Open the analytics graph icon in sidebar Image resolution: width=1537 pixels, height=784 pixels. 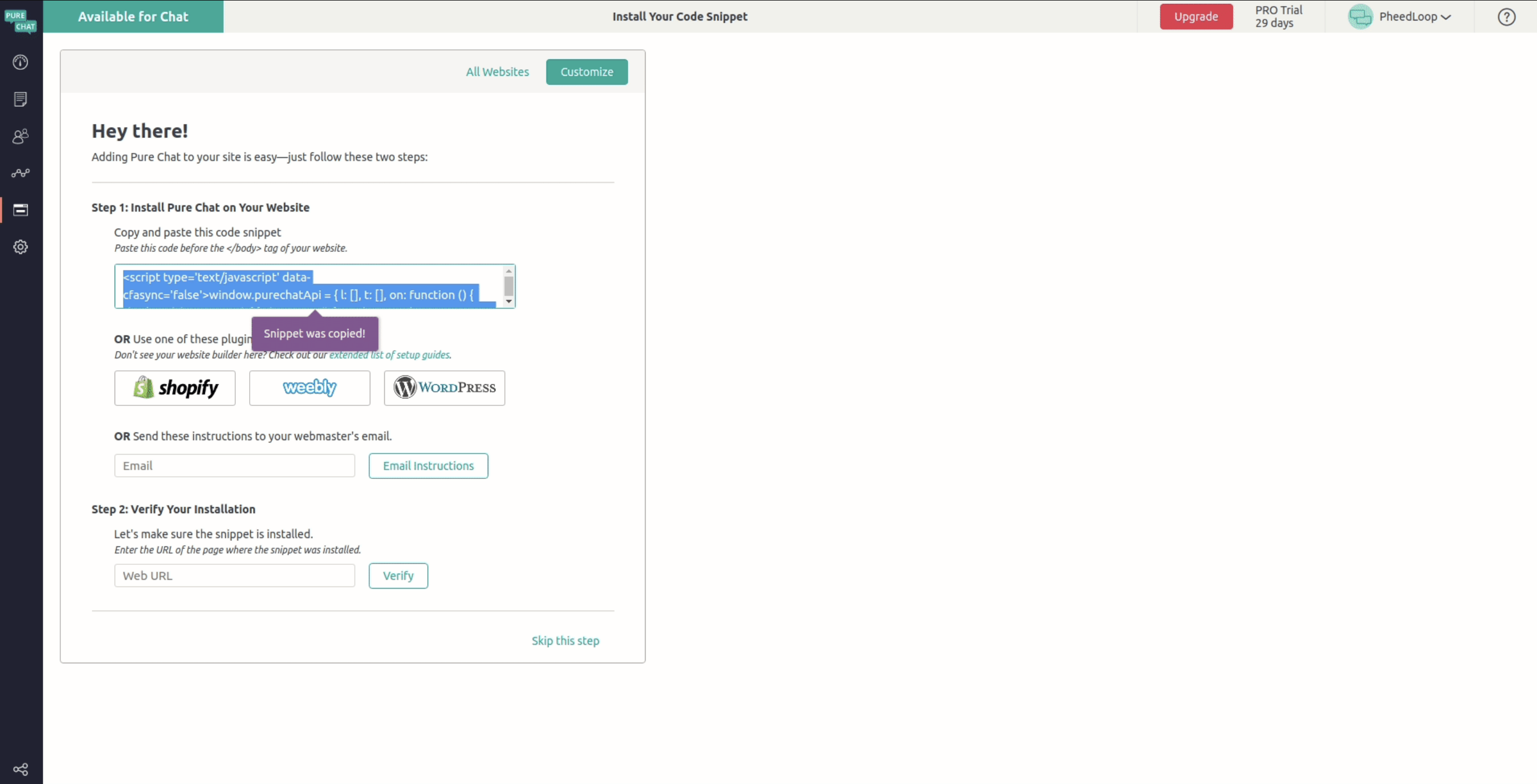coord(20,173)
